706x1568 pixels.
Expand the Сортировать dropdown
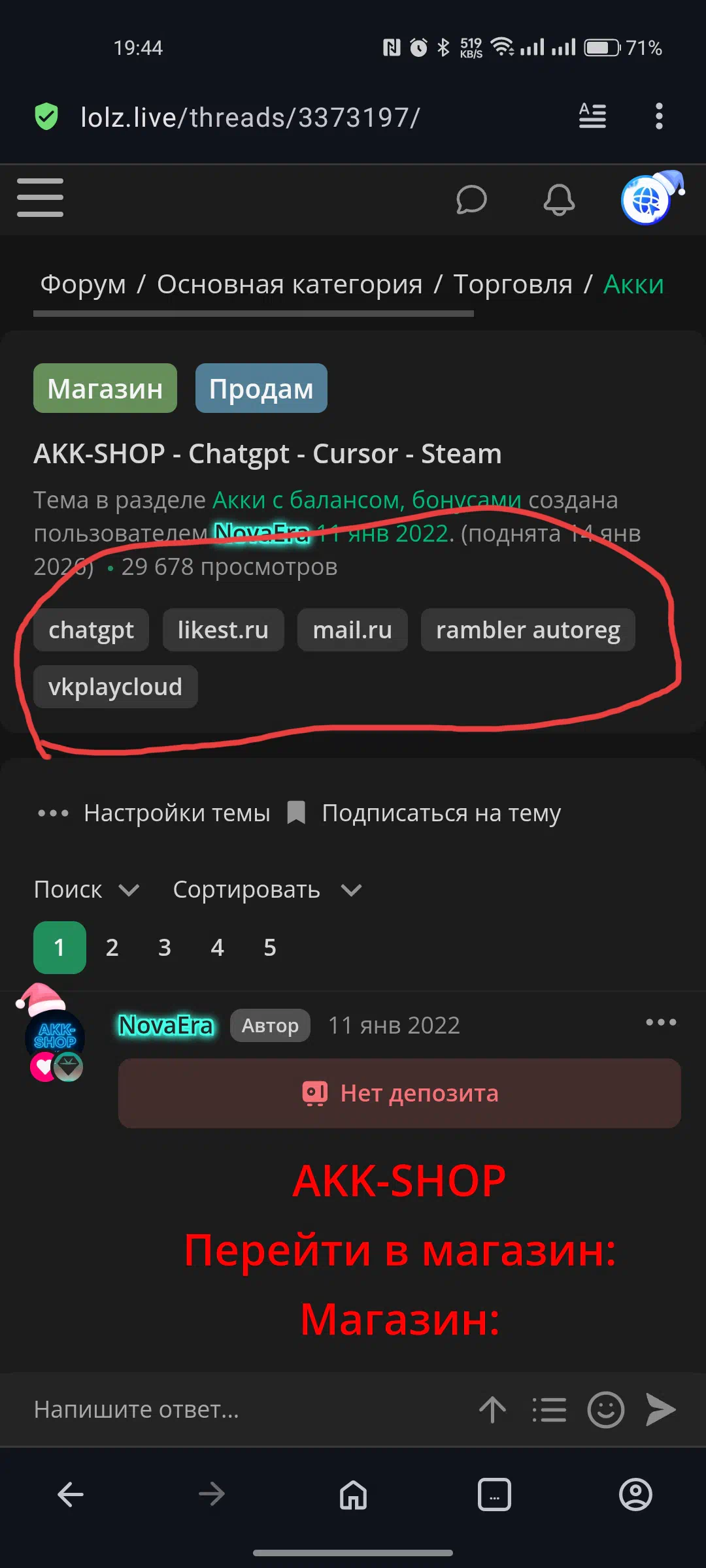pyautogui.click(x=267, y=890)
